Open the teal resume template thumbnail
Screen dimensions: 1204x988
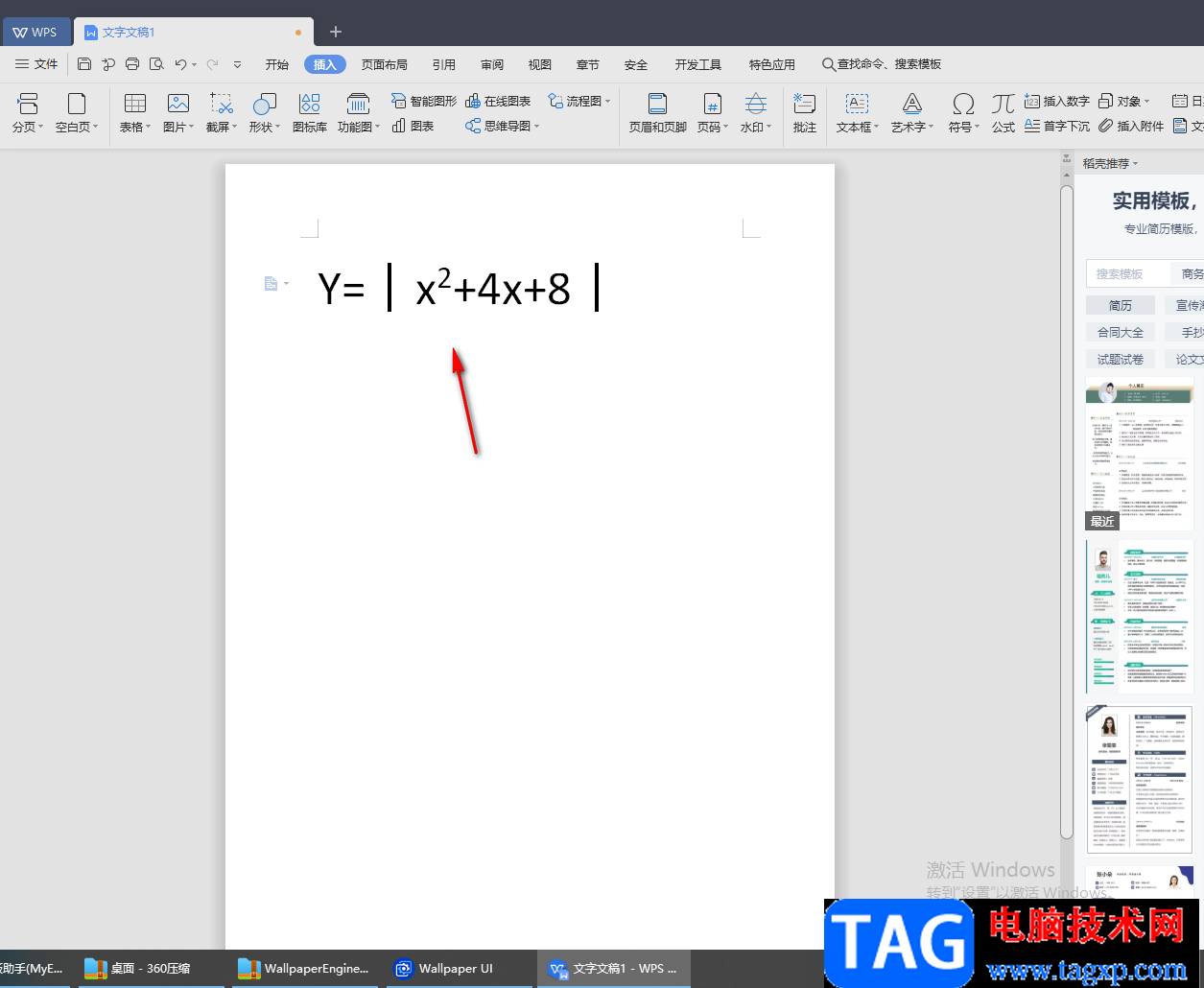(x=1140, y=617)
